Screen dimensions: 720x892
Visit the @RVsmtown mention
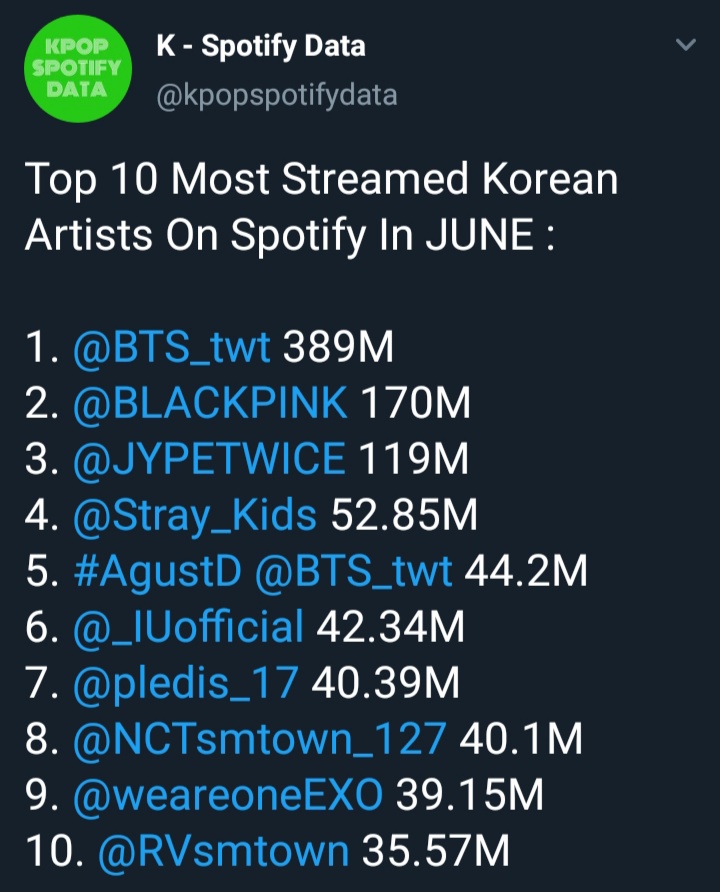pyautogui.click(x=223, y=853)
